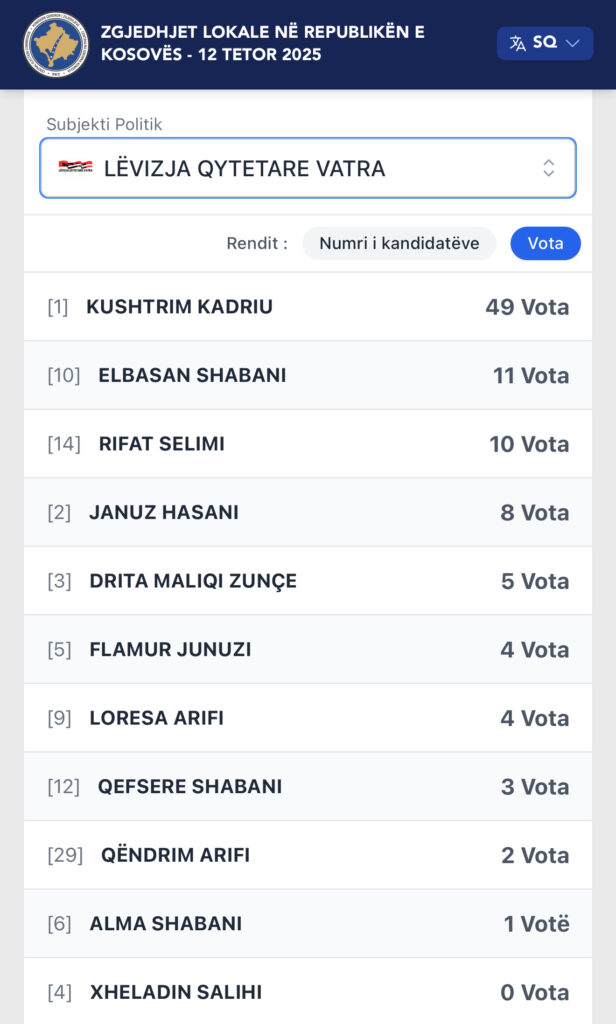Click the election commission emblem logo
Viewport: 616px width, 1024px height.
pos(56,44)
